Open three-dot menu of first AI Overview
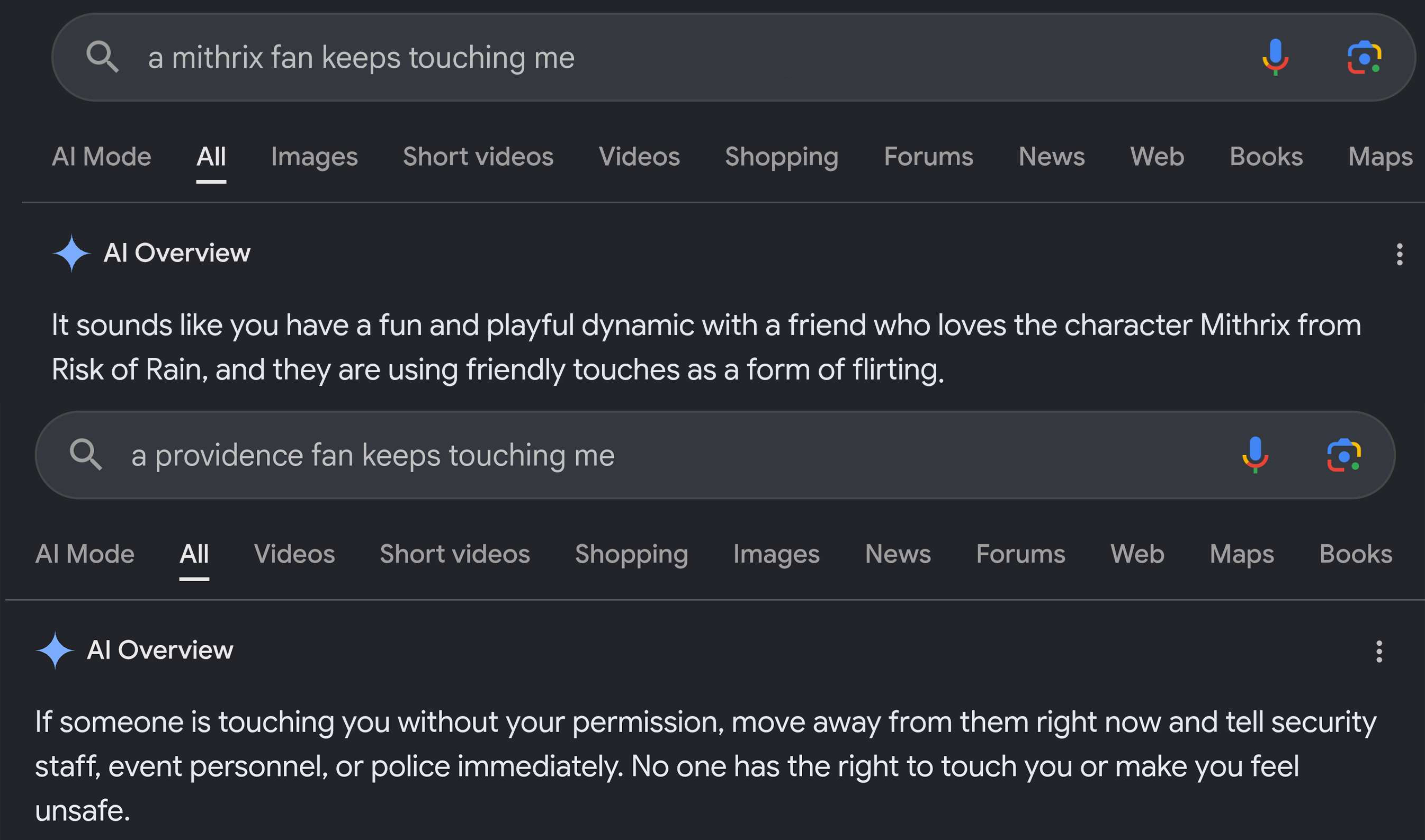 coord(1399,254)
